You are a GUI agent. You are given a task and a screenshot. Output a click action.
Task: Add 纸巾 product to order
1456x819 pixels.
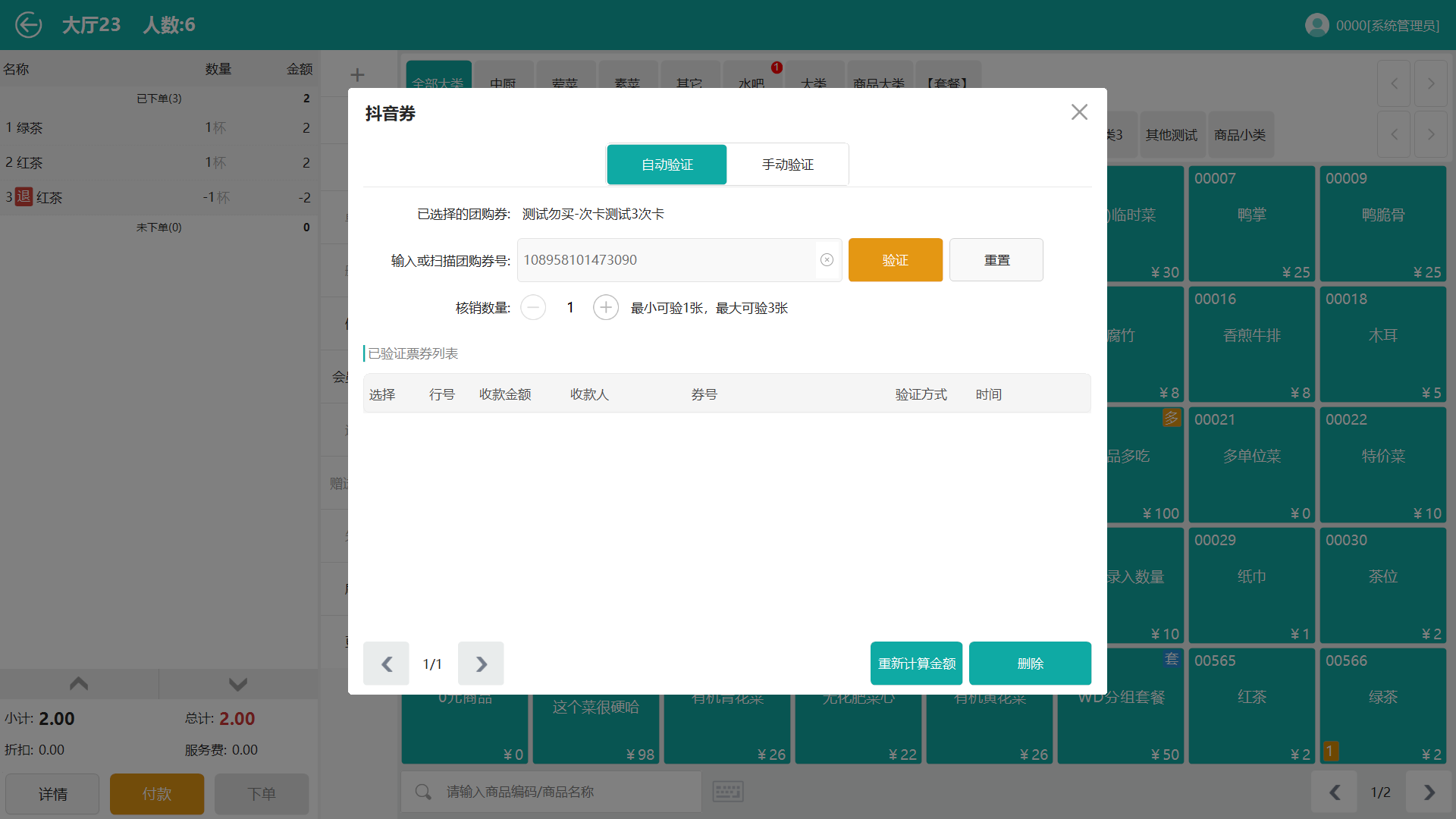click(1252, 585)
